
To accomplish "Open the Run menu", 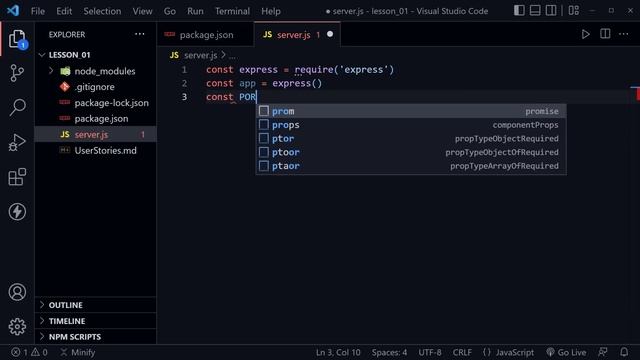I will [195, 11].
